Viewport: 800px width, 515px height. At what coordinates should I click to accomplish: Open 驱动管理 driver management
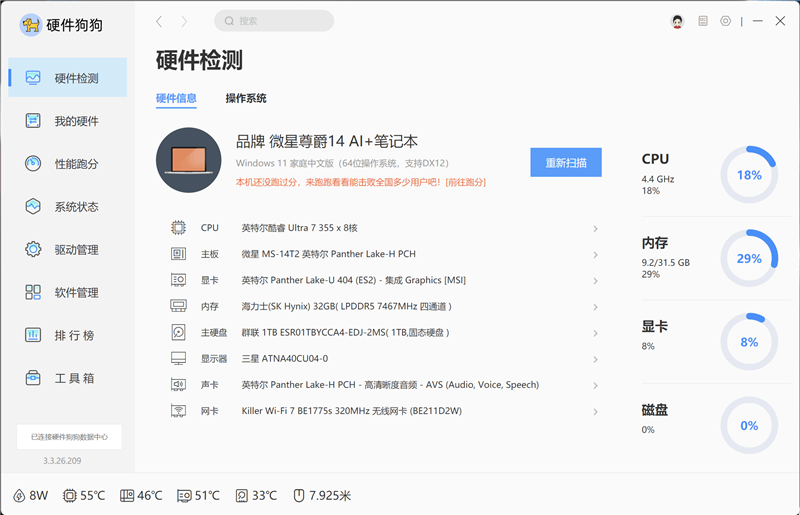point(67,250)
